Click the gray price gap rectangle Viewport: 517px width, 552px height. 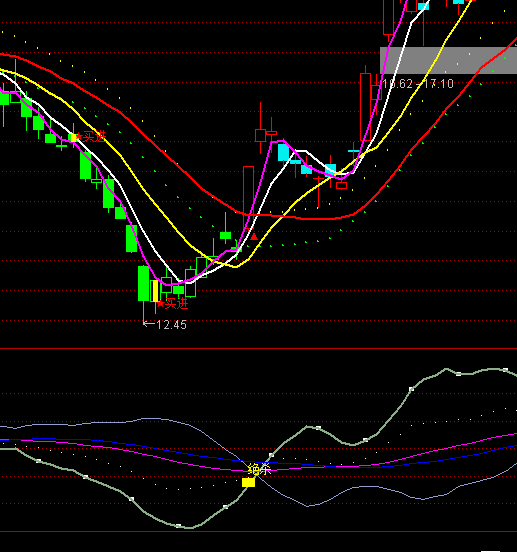pyautogui.click(x=448, y=60)
